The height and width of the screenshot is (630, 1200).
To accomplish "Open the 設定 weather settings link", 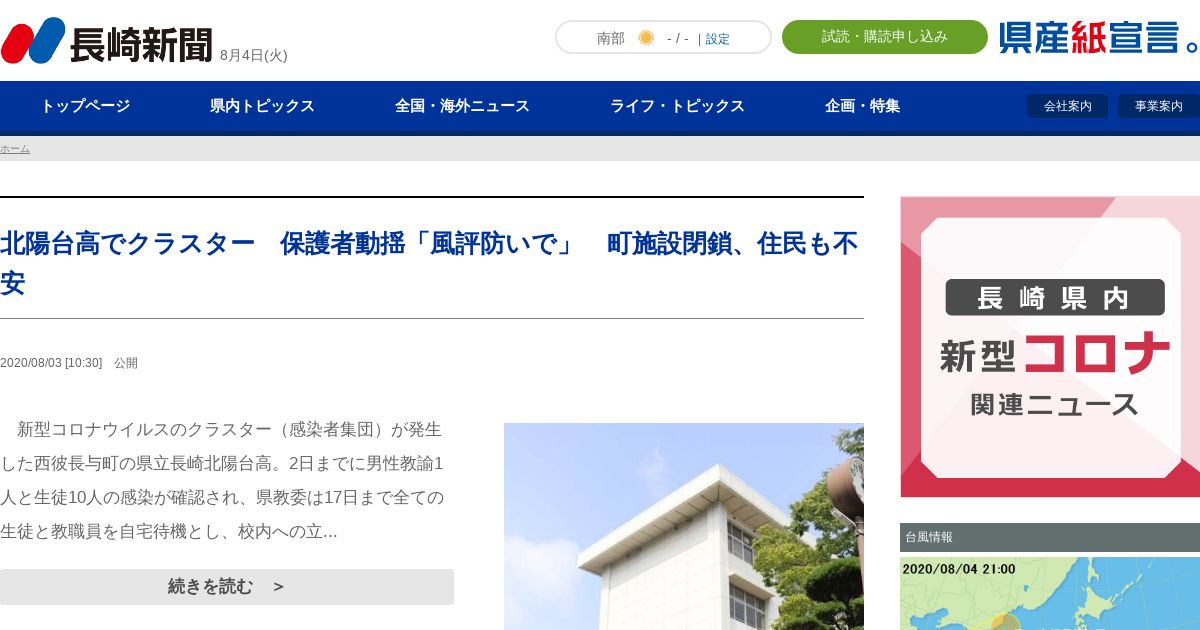I will [717, 39].
